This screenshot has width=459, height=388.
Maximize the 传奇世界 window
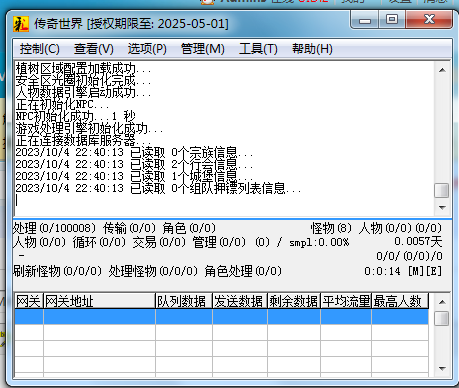(x=392, y=20)
